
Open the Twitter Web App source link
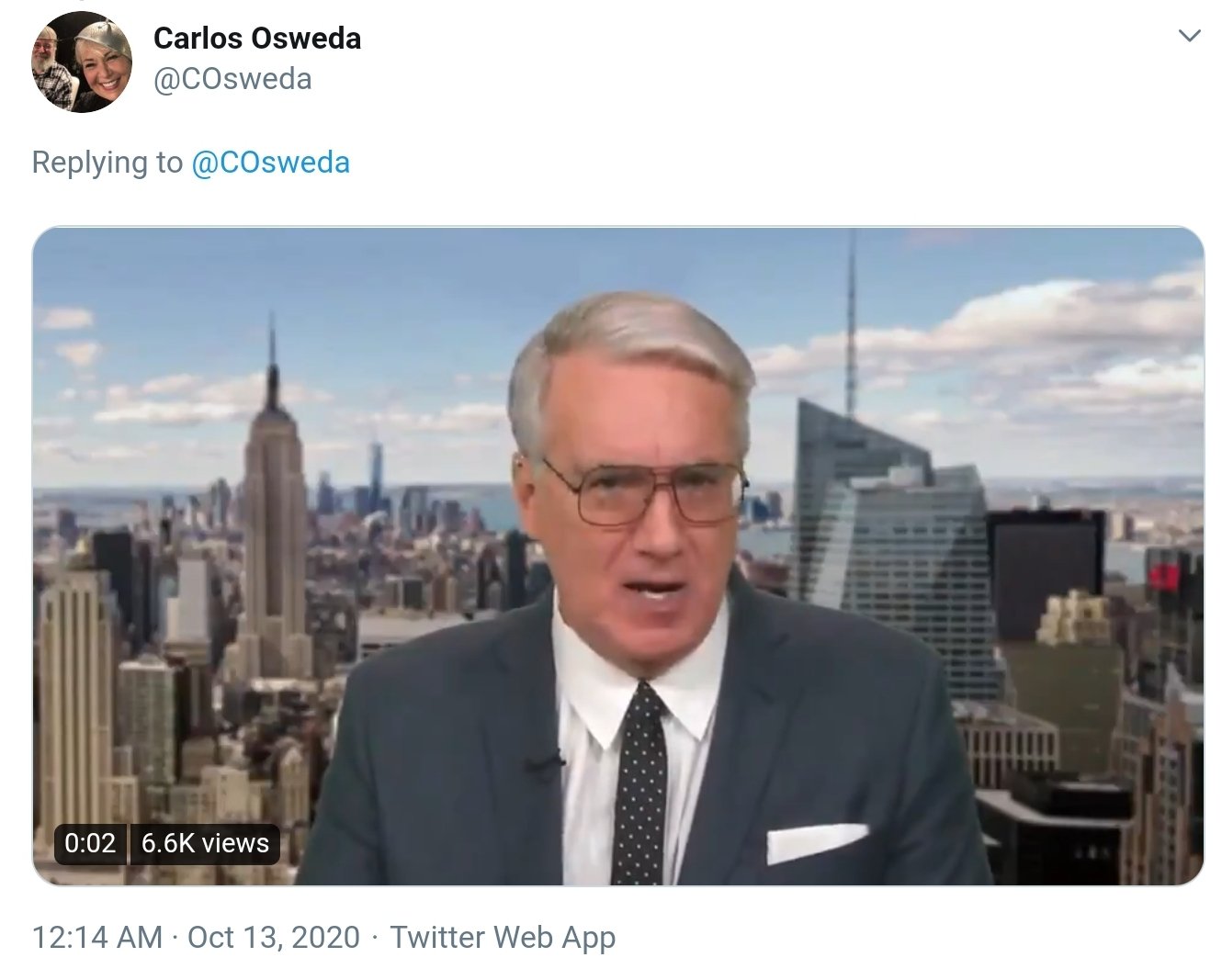503,938
